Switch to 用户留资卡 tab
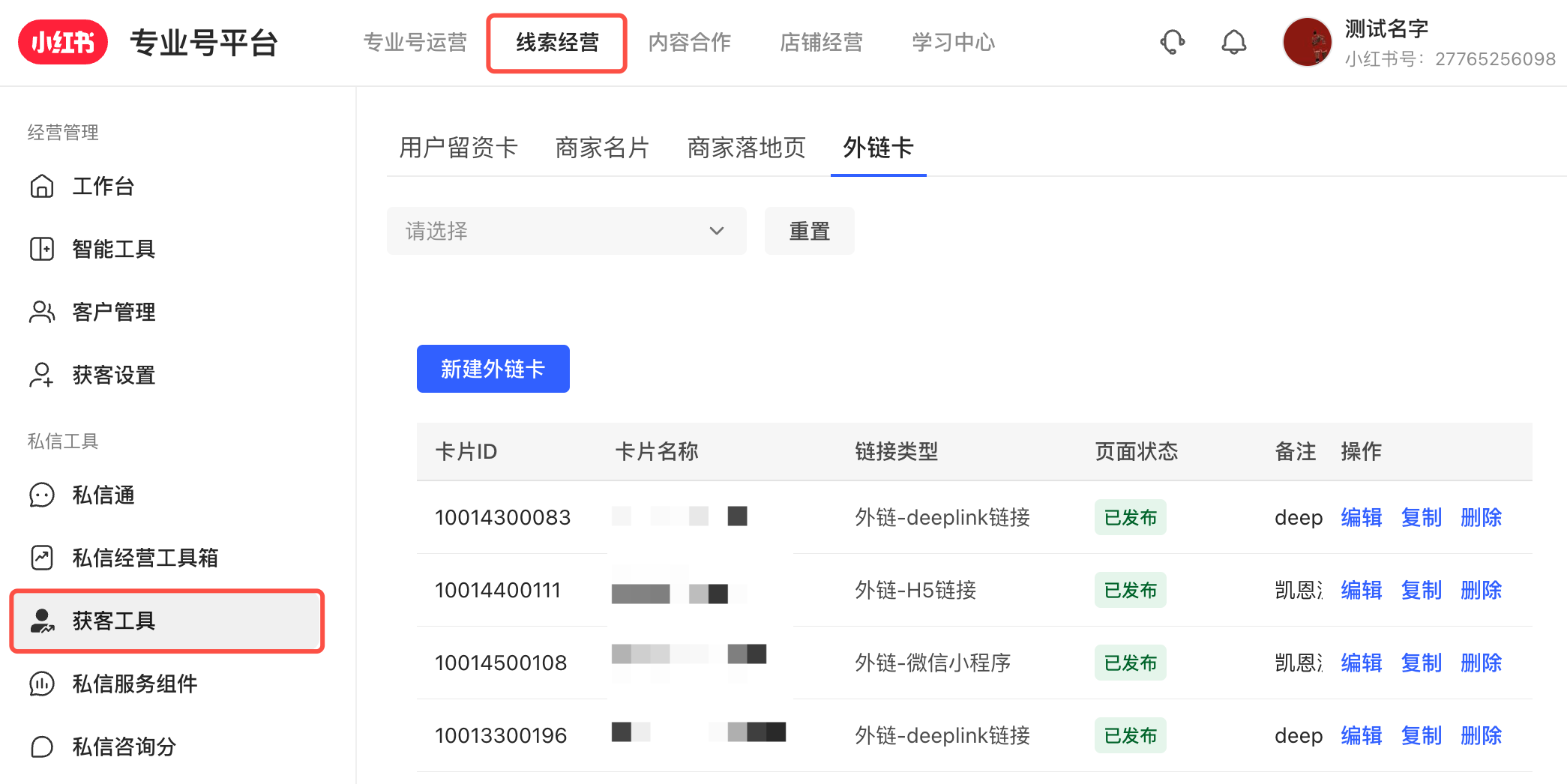1567x784 pixels. tap(459, 148)
